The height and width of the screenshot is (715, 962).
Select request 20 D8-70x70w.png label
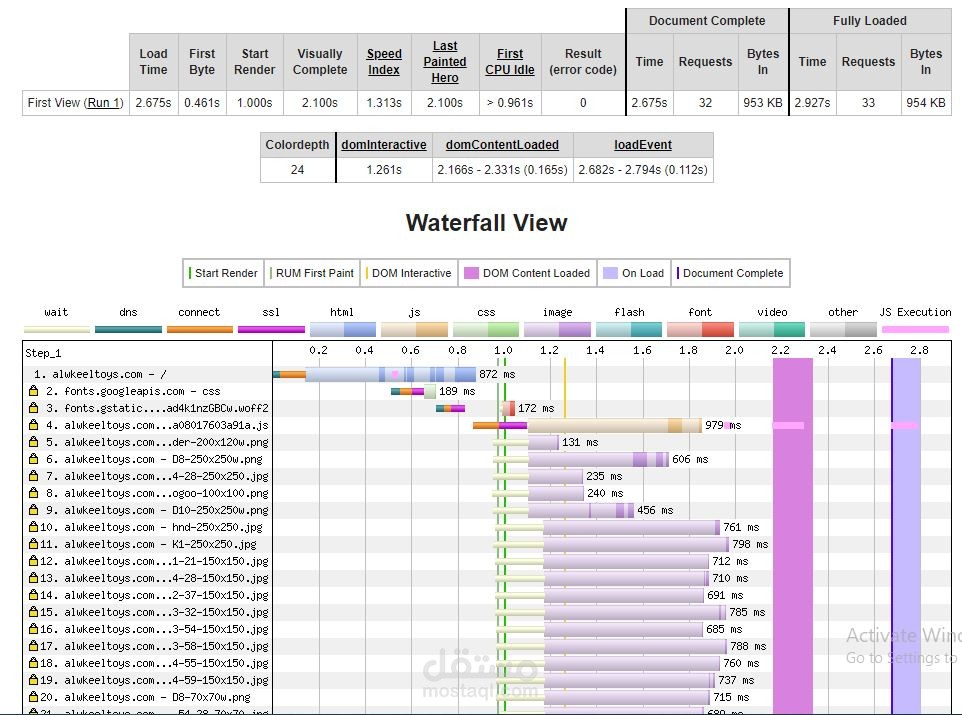pyautogui.click(x=145, y=697)
